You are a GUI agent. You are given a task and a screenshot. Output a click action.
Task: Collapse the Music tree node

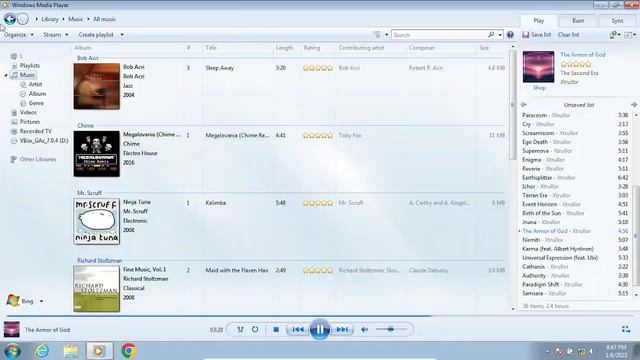pyautogui.click(x=6, y=75)
